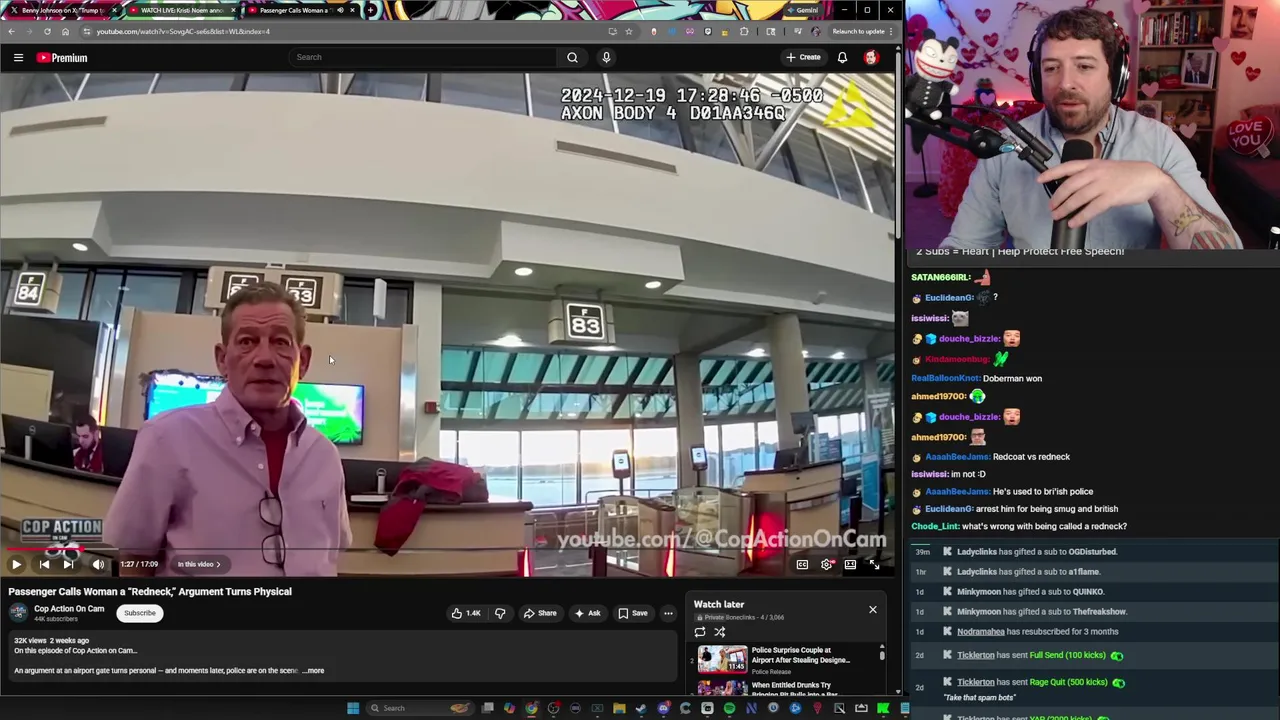
Task: Enter fullscreen video mode
Action: click(x=874, y=564)
